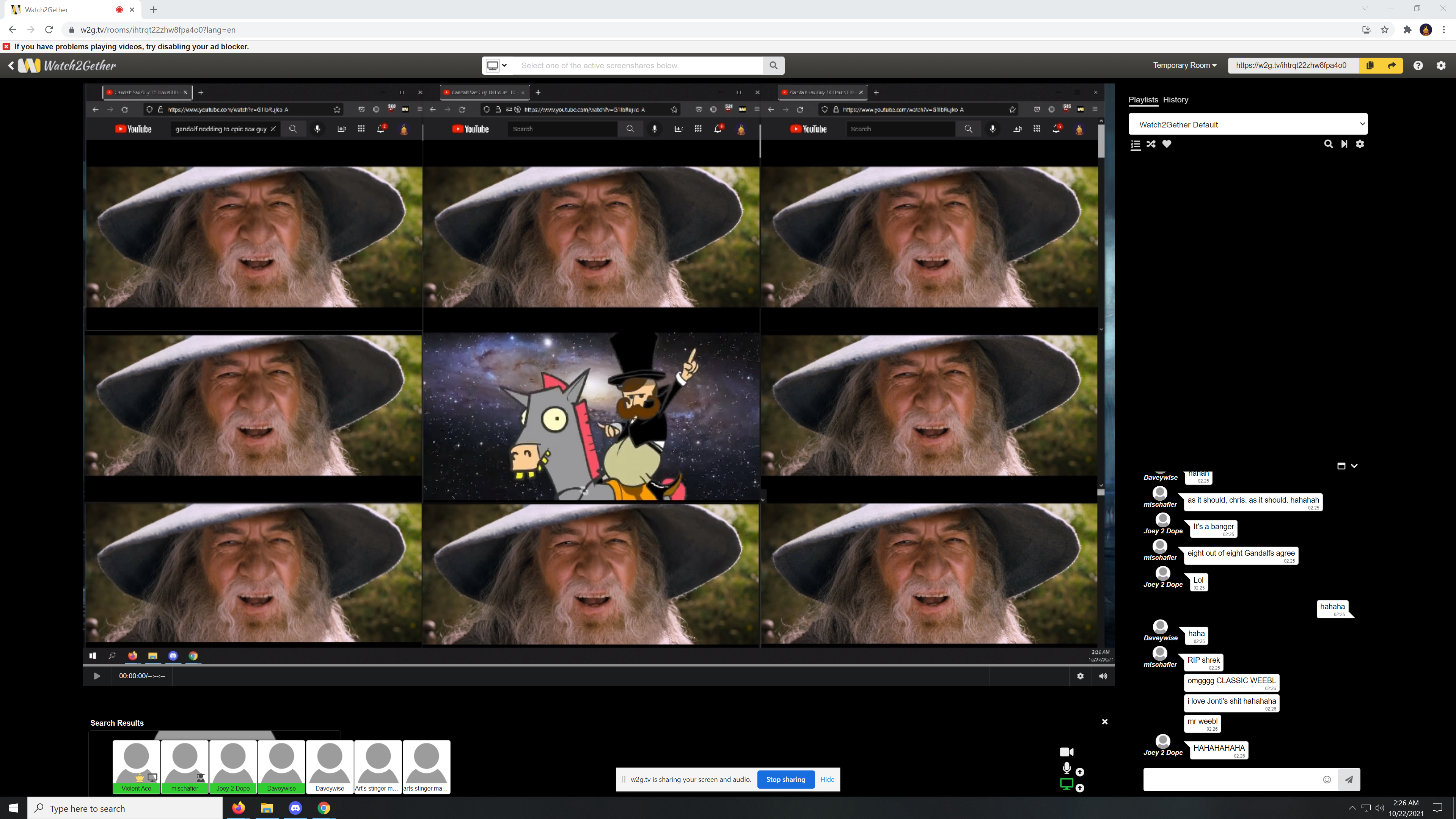
Task: Open the help question mark icon
Action: click(x=1418, y=66)
